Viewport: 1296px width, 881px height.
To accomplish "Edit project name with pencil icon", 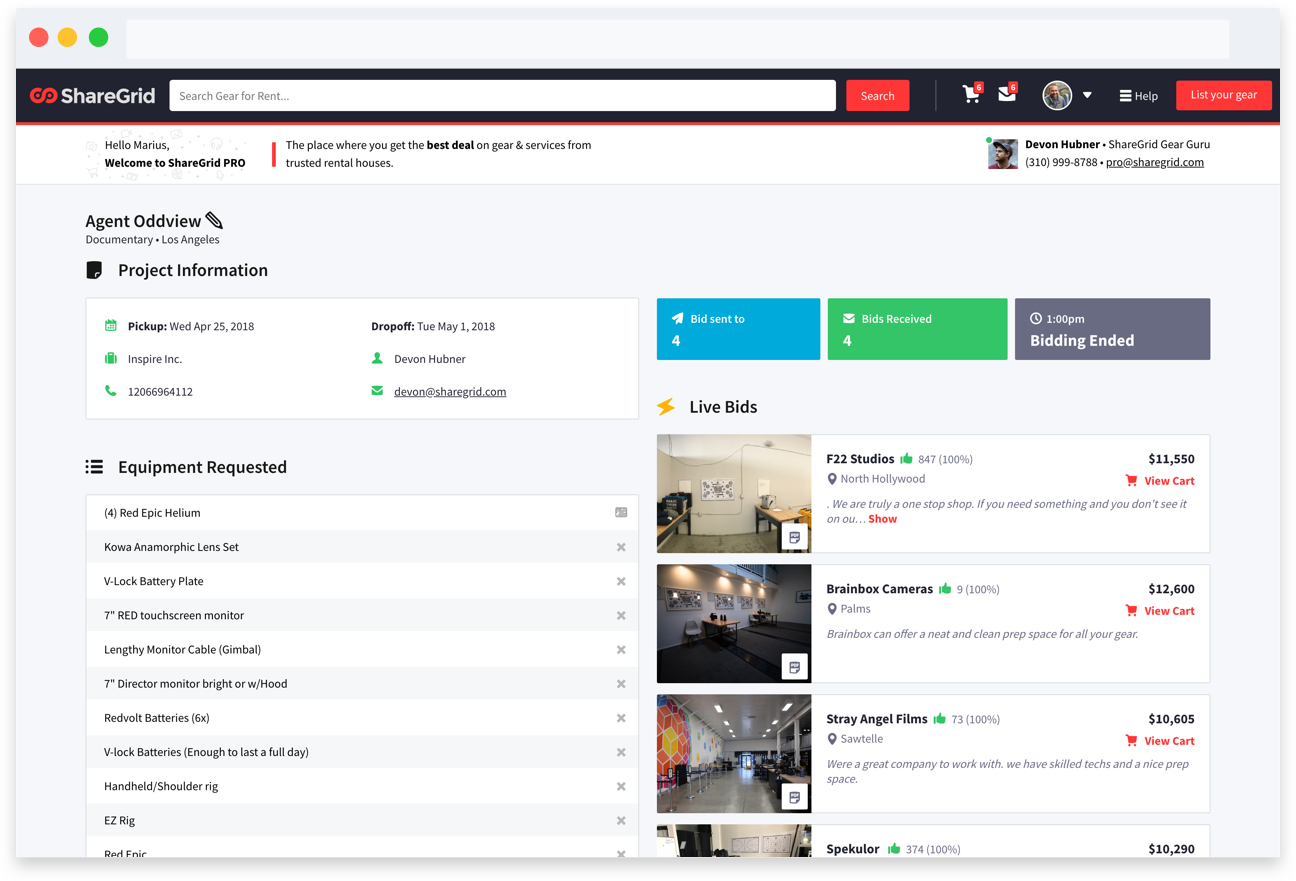I will pos(214,220).
